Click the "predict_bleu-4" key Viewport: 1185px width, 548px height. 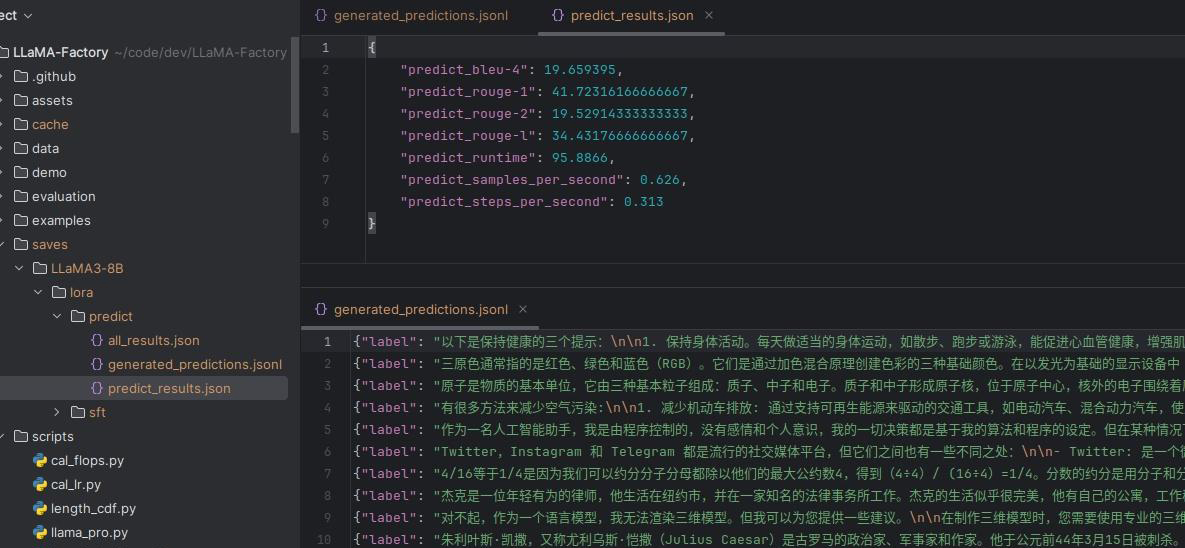[x=463, y=70]
